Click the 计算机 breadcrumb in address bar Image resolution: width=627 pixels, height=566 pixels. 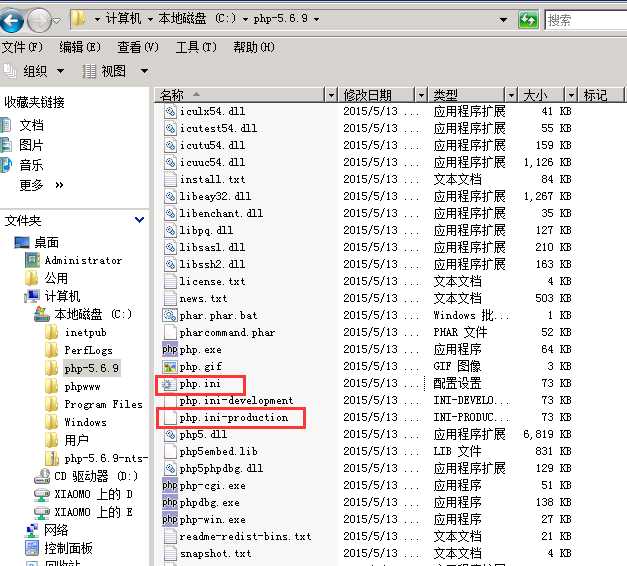[123, 18]
